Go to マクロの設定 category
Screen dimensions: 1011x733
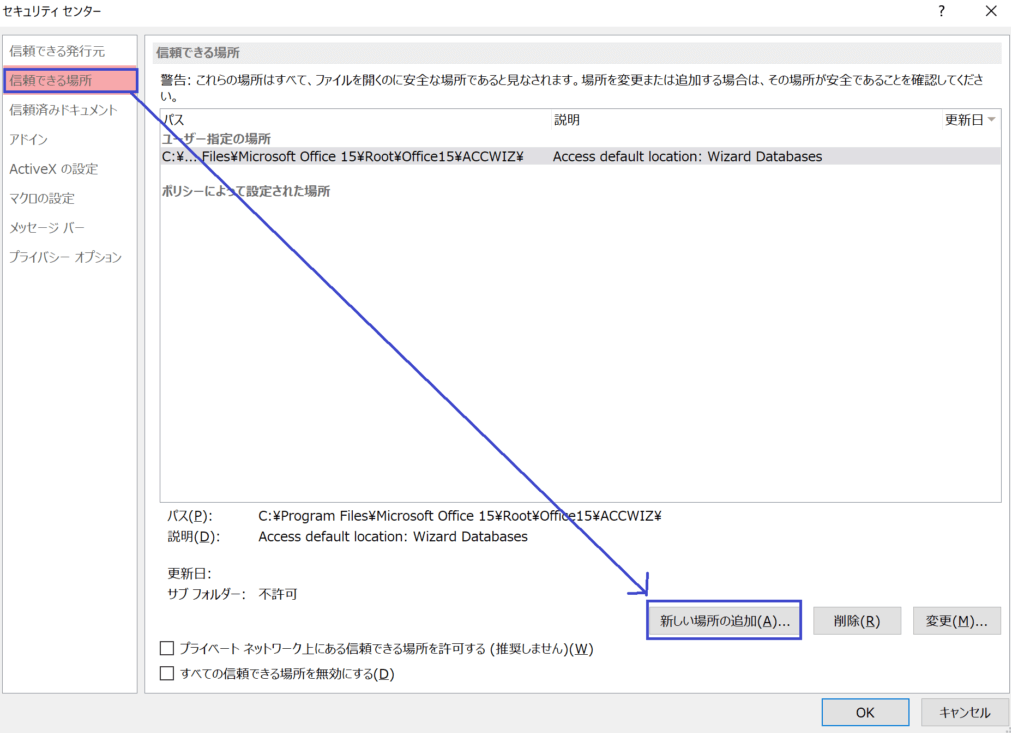coord(42,198)
